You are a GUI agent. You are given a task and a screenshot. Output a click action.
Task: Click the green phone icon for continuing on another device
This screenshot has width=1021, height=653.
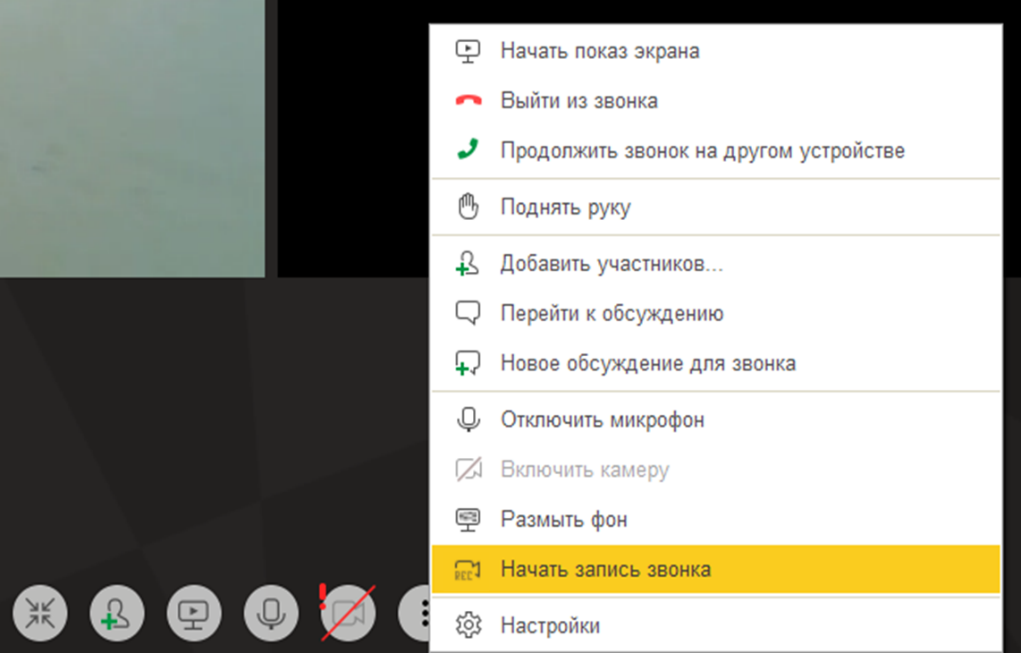[468, 150]
